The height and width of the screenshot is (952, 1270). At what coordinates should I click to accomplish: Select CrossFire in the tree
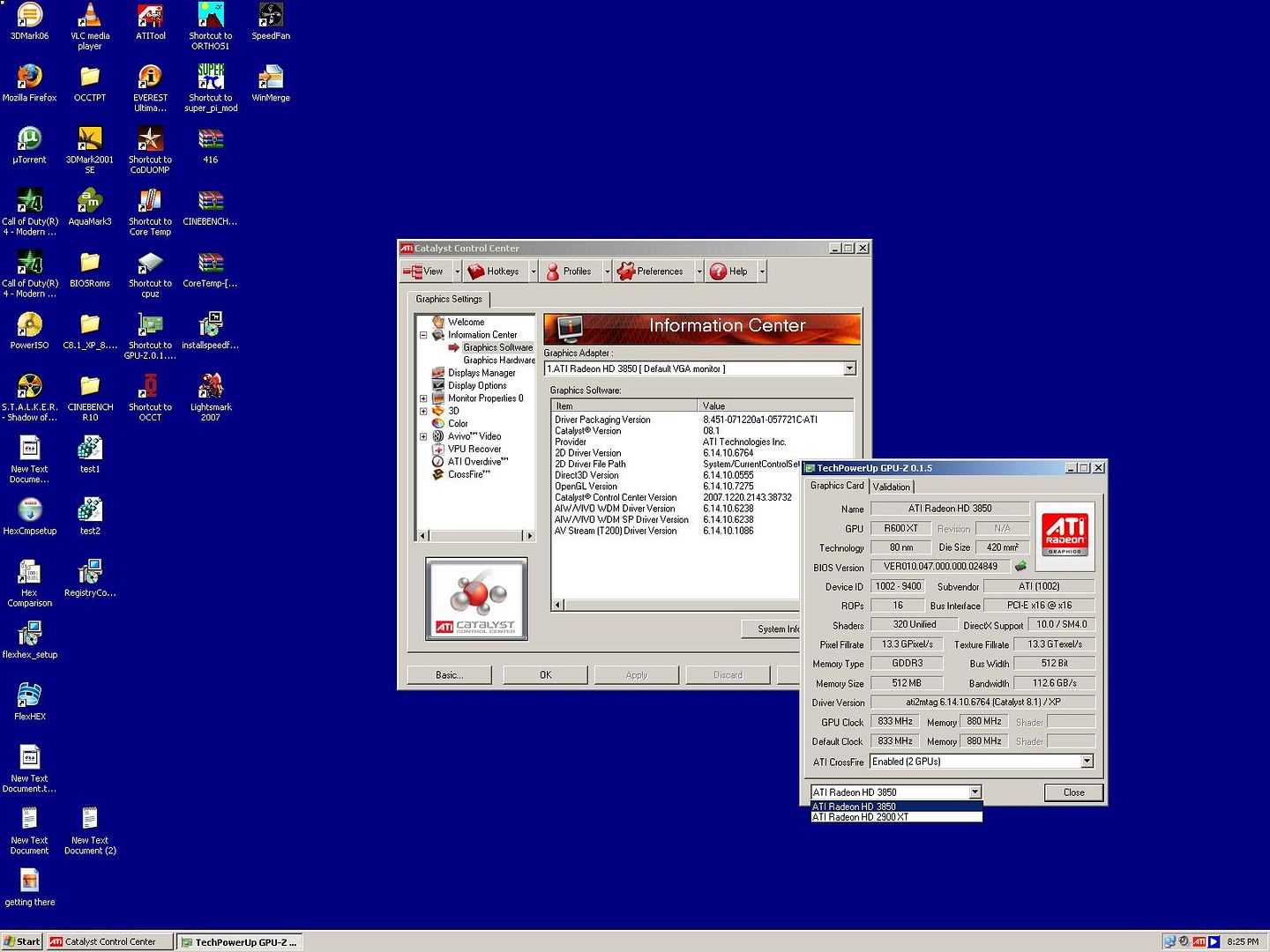(x=469, y=474)
